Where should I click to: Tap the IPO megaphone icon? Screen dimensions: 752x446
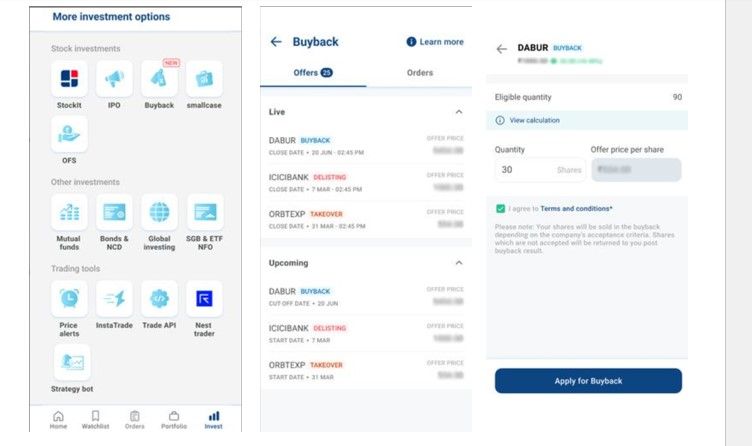click(x=114, y=79)
